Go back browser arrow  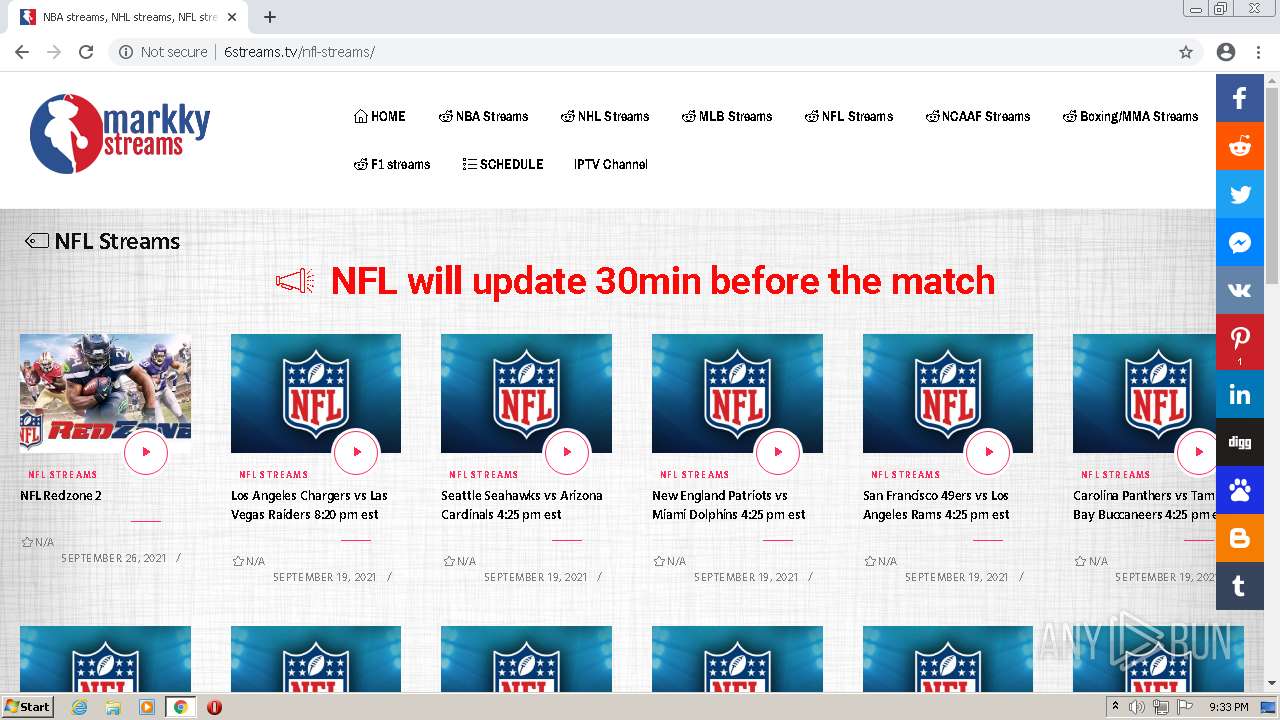(x=22, y=52)
